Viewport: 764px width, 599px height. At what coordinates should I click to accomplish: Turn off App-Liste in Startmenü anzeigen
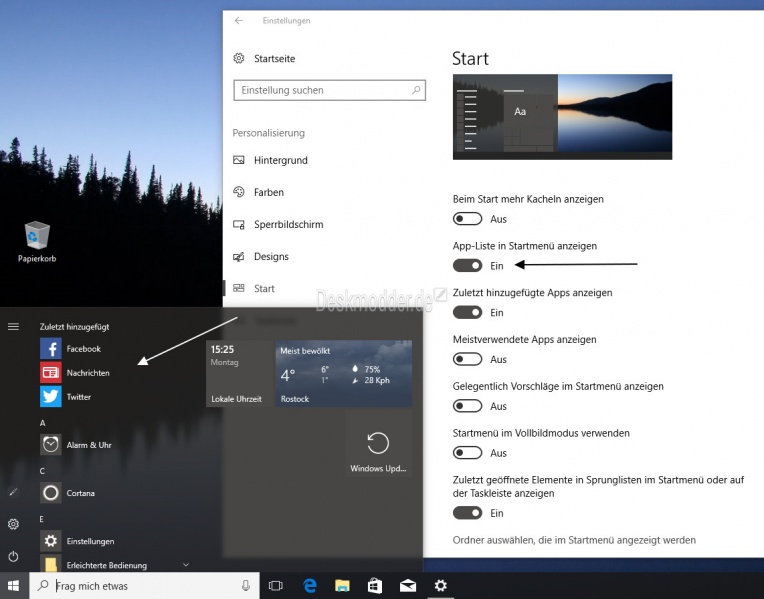[x=467, y=266]
